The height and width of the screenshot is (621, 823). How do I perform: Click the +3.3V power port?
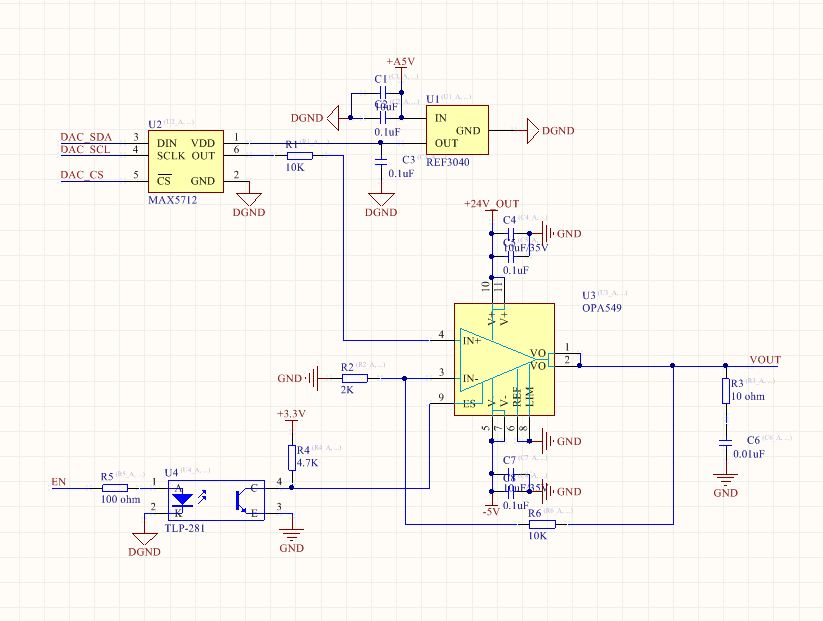pyautogui.click(x=291, y=414)
